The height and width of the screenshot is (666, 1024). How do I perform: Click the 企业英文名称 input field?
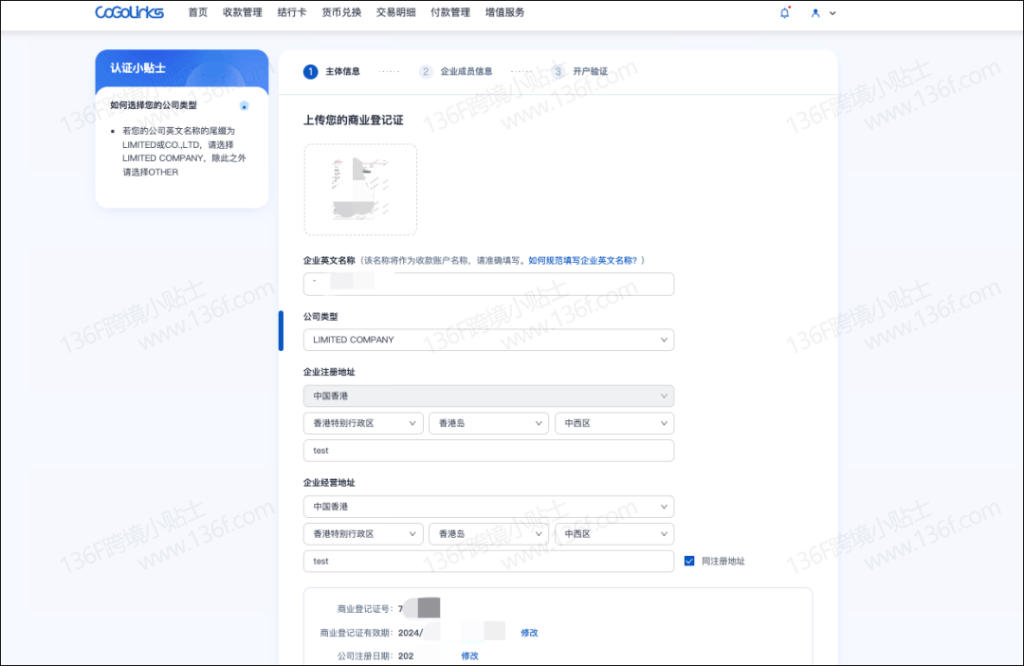pyautogui.click(x=488, y=284)
